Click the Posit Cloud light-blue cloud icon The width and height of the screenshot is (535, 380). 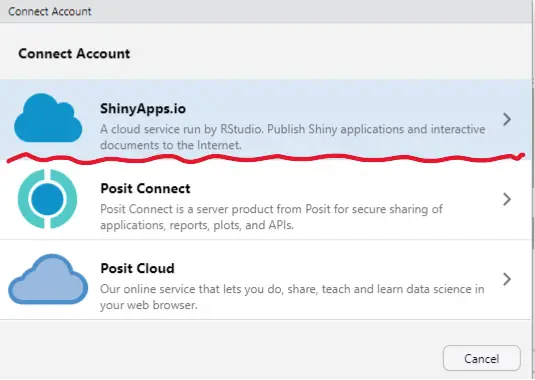pyautogui.click(x=48, y=279)
